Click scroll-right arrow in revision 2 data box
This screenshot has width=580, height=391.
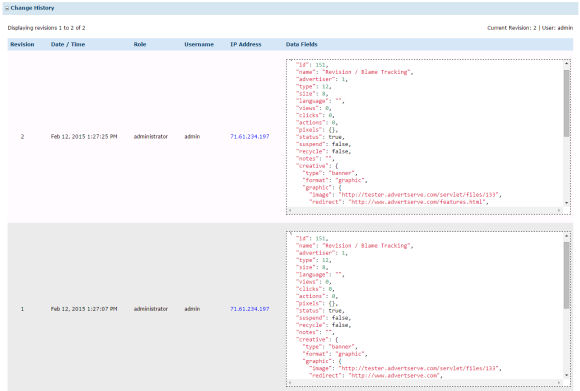coord(559,210)
